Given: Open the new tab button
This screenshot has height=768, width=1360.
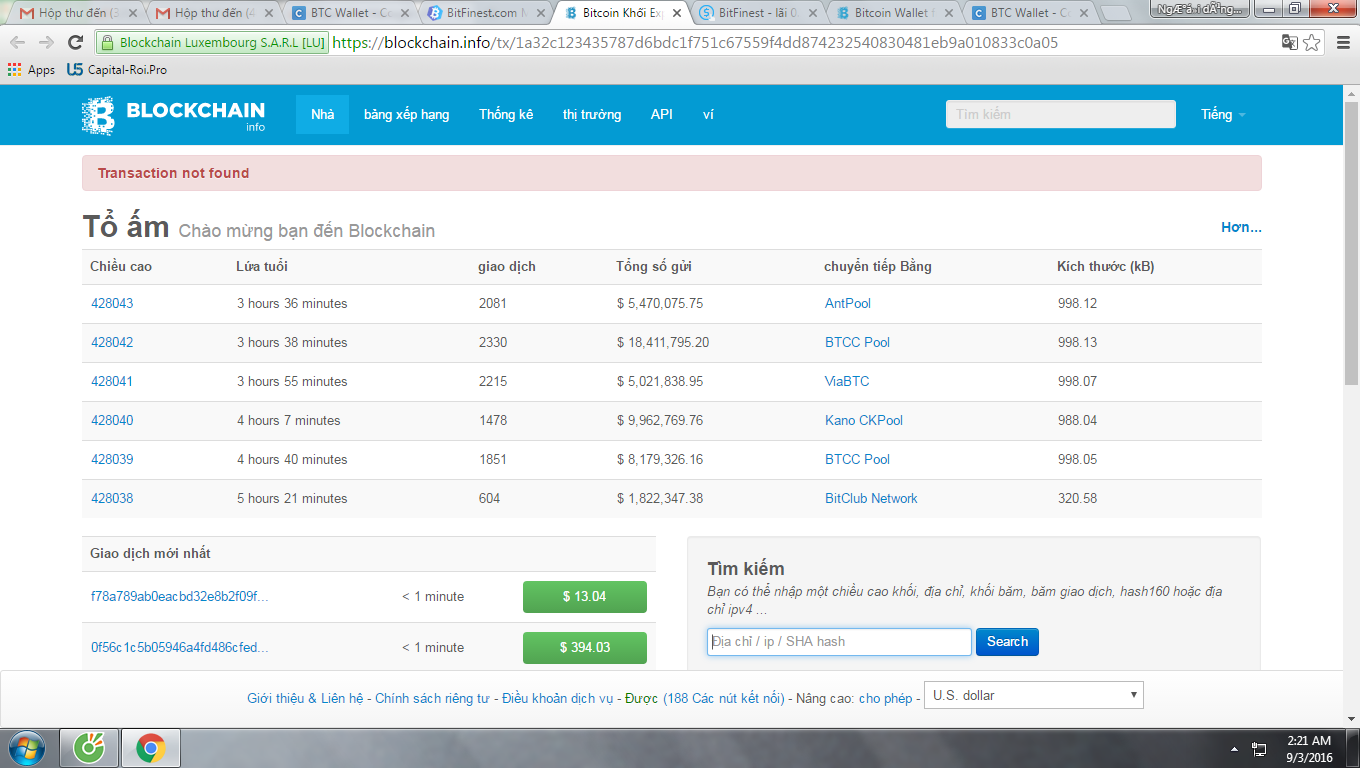Looking at the screenshot, I should pyautogui.click(x=1115, y=13).
